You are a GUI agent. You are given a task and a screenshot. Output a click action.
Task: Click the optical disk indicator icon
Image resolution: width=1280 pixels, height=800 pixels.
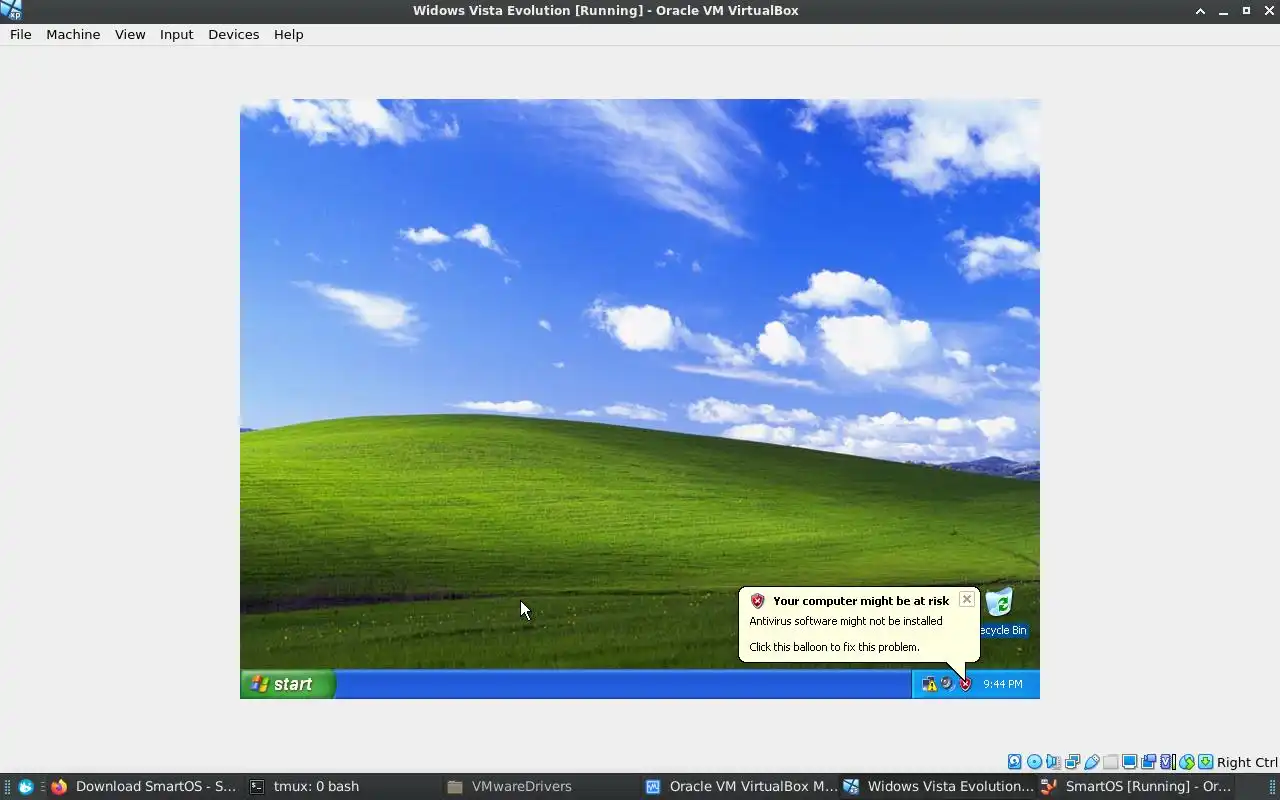tap(1034, 762)
